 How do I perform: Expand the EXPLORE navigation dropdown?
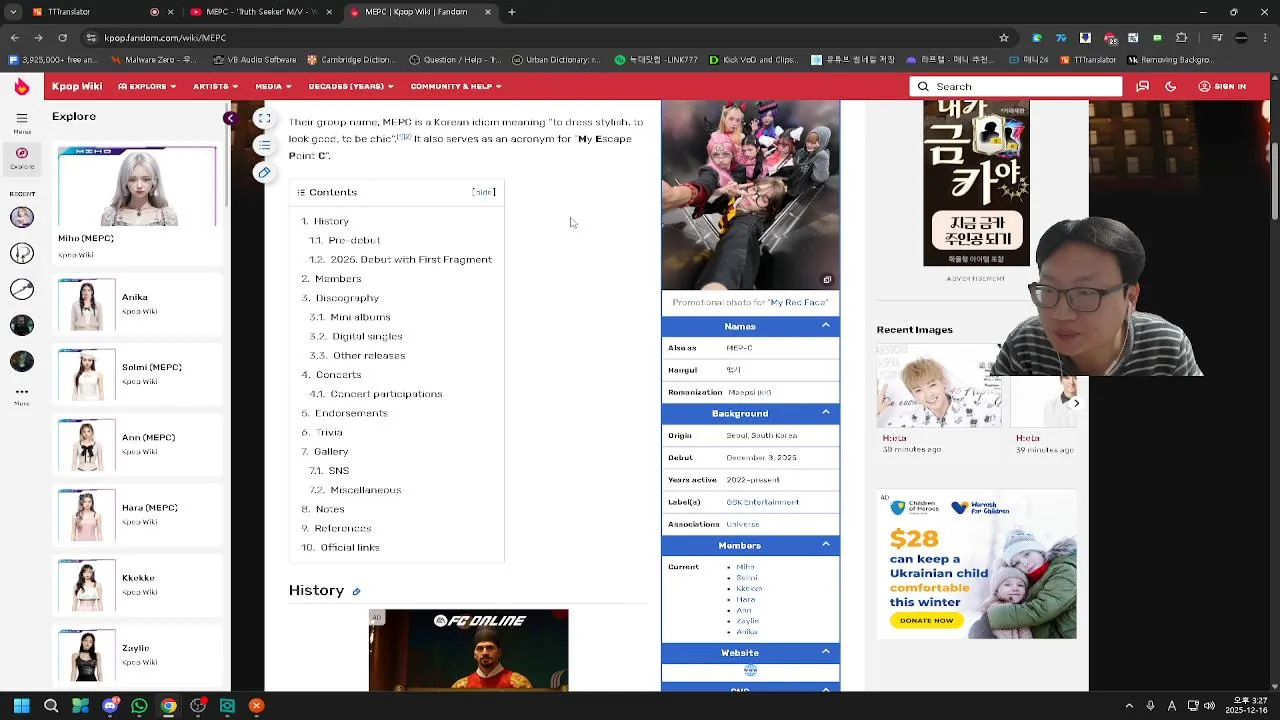click(x=148, y=86)
